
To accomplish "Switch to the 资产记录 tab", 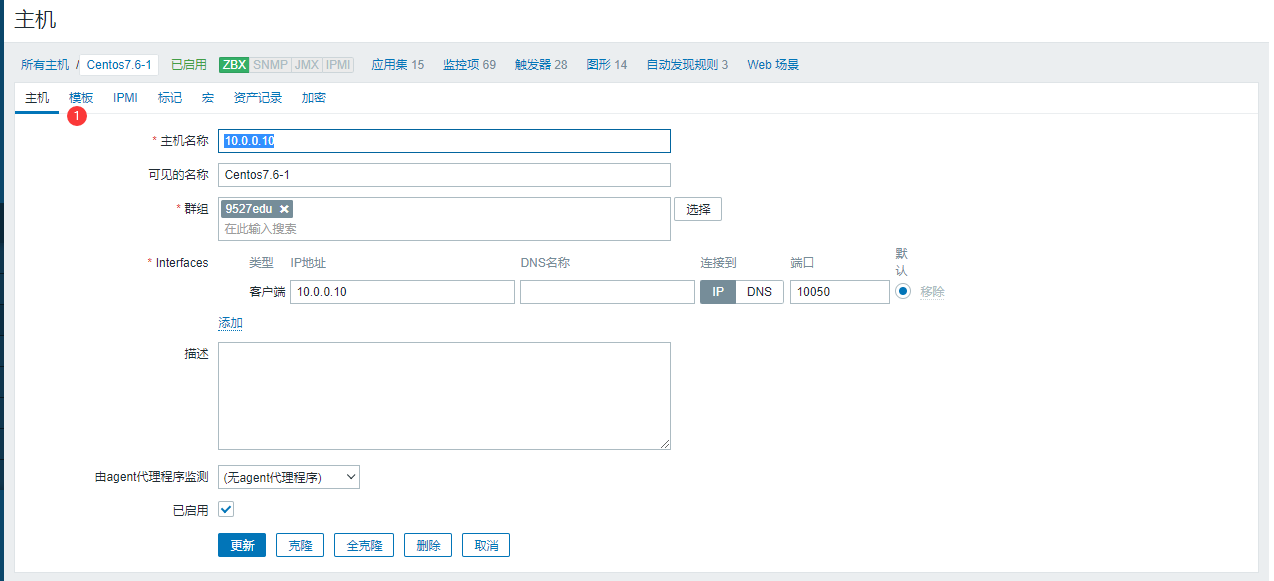I will 258,98.
